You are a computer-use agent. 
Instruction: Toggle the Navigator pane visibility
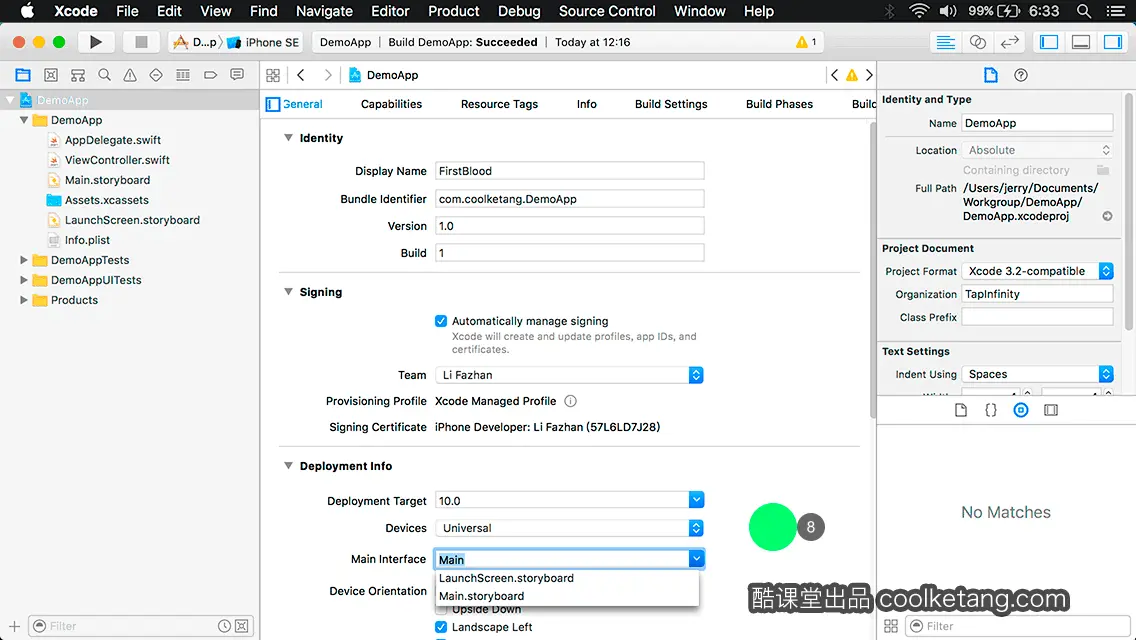1048,42
